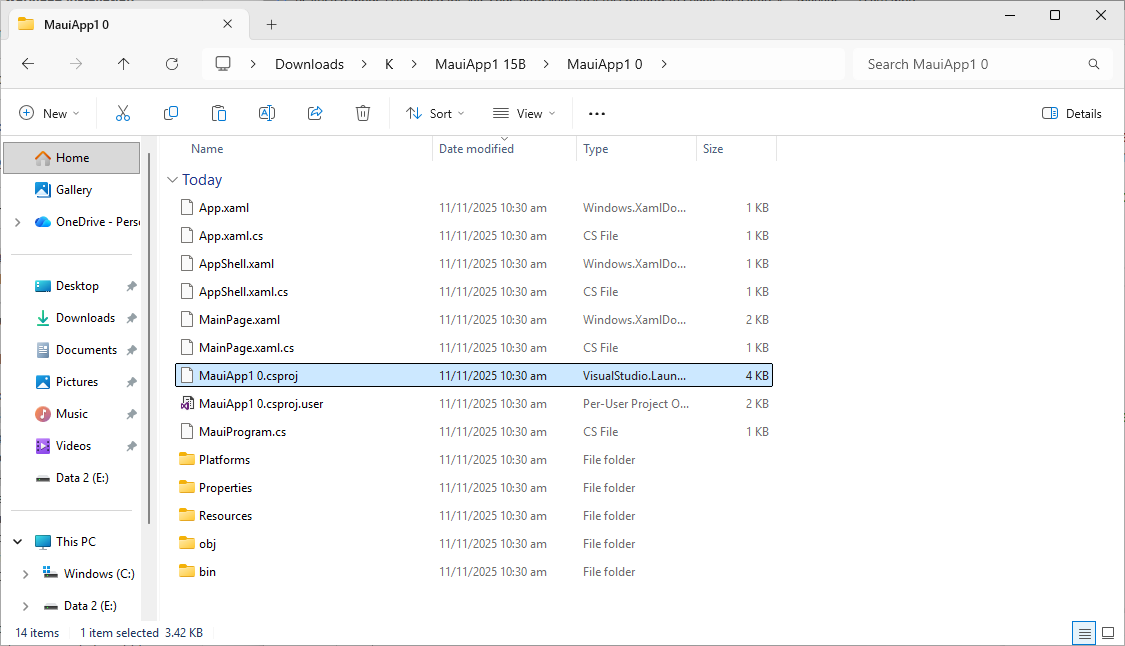This screenshot has width=1125, height=646.
Task: Click the Share icon in toolbar
Action: (315, 113)
